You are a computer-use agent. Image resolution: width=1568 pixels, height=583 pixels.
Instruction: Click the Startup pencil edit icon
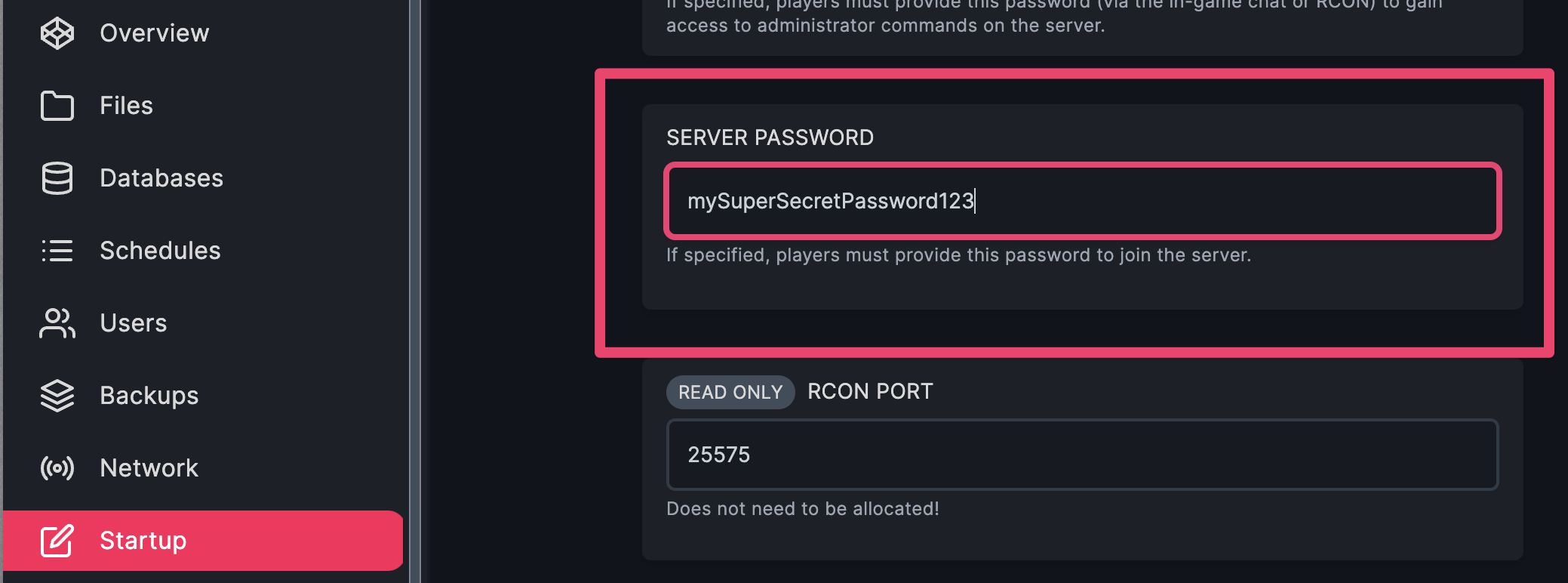57,541
